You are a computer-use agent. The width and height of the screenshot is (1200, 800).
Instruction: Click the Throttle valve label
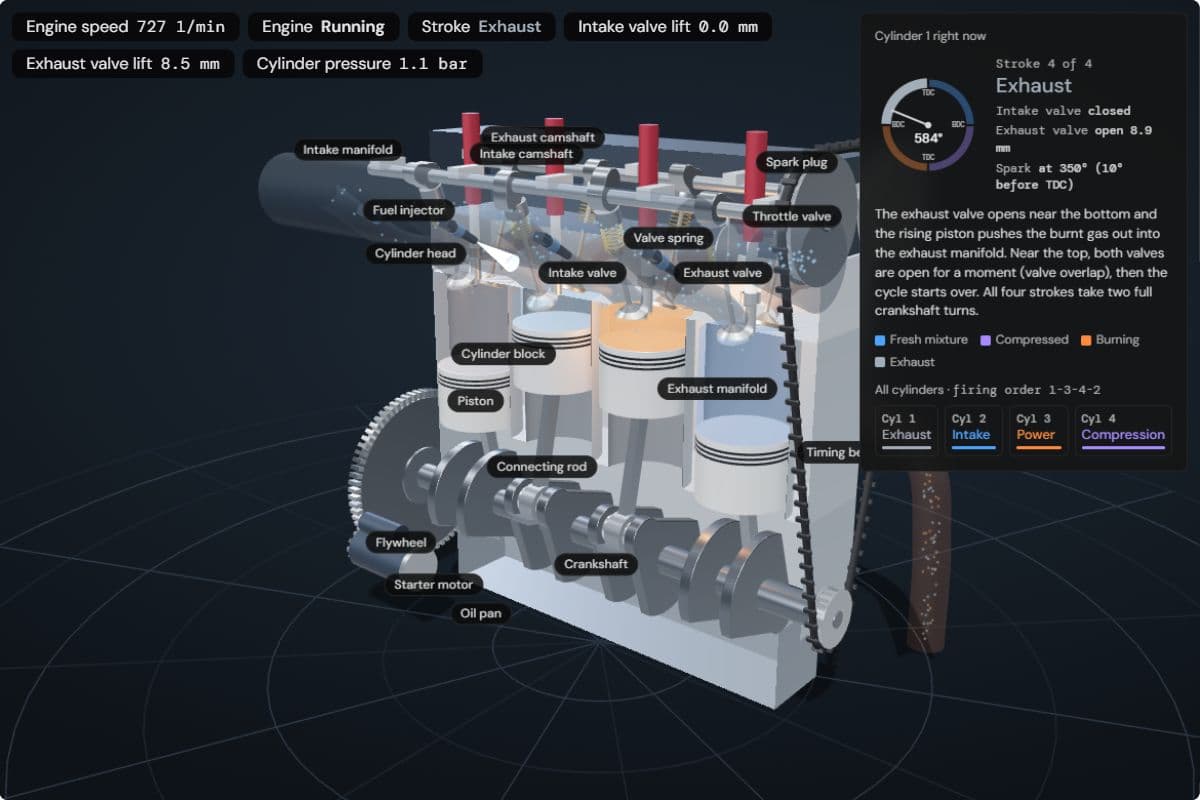point(791,216)
